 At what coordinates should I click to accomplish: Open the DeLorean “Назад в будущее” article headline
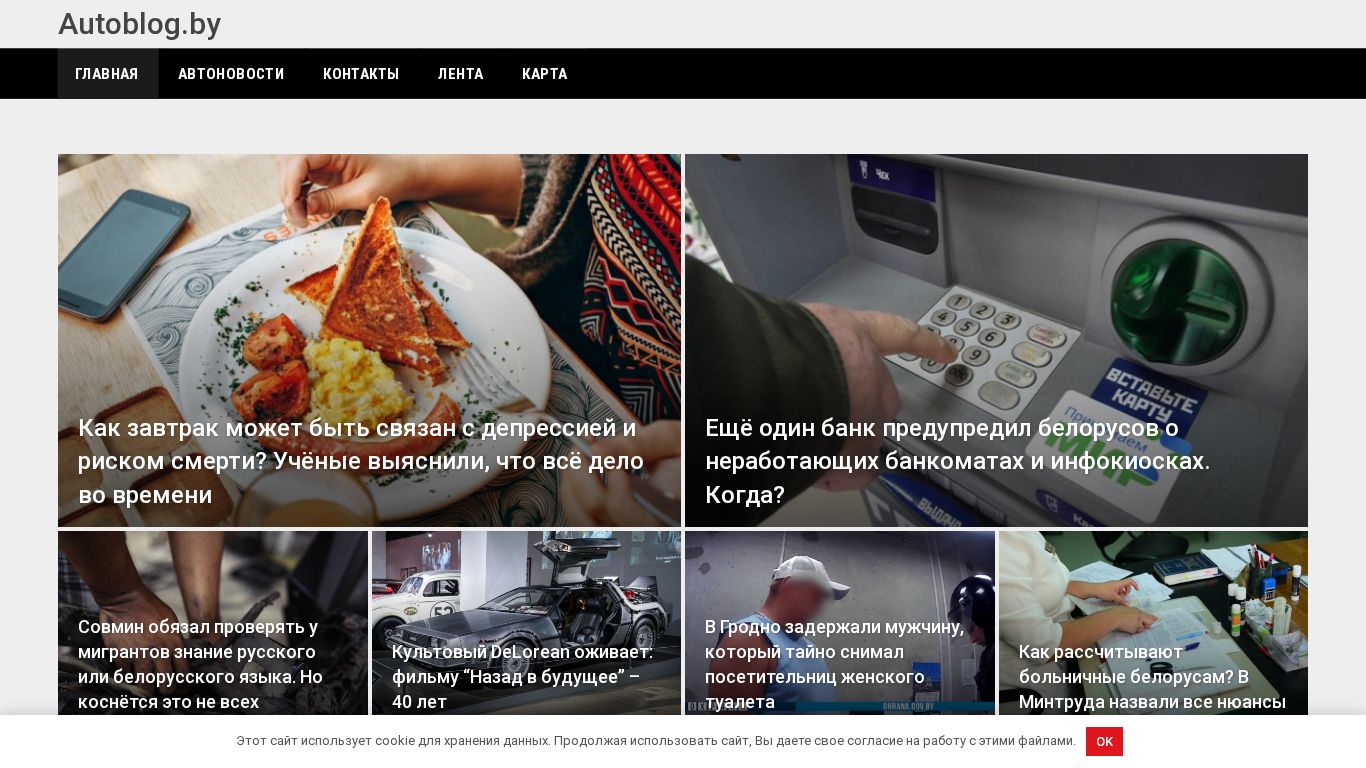click(522, 677)
